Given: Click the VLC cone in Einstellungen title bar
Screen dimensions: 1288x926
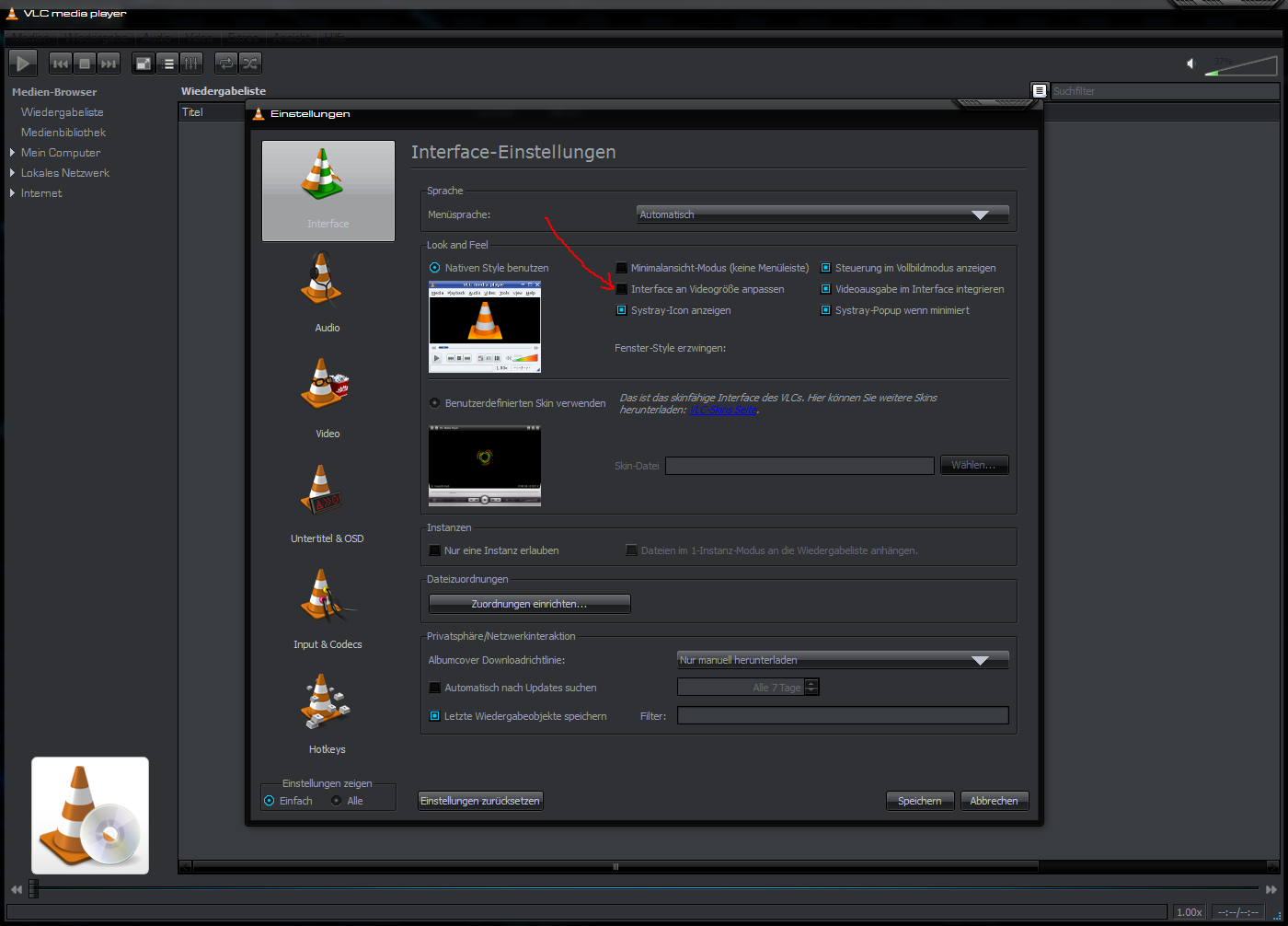Looking at the screenshot, I should tap(259, 114).
